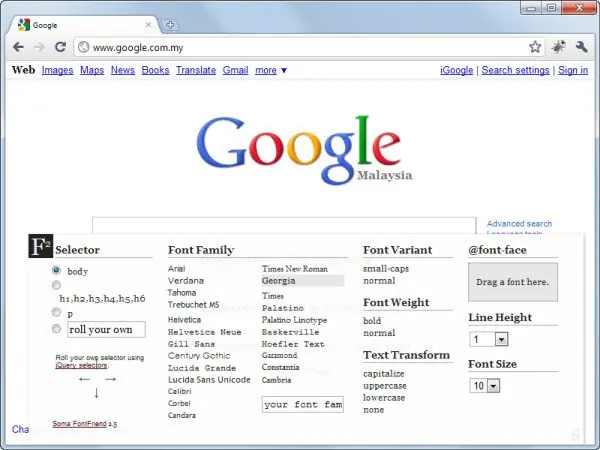
Task: Open Gmail in Google navigation
Action: 235,70
